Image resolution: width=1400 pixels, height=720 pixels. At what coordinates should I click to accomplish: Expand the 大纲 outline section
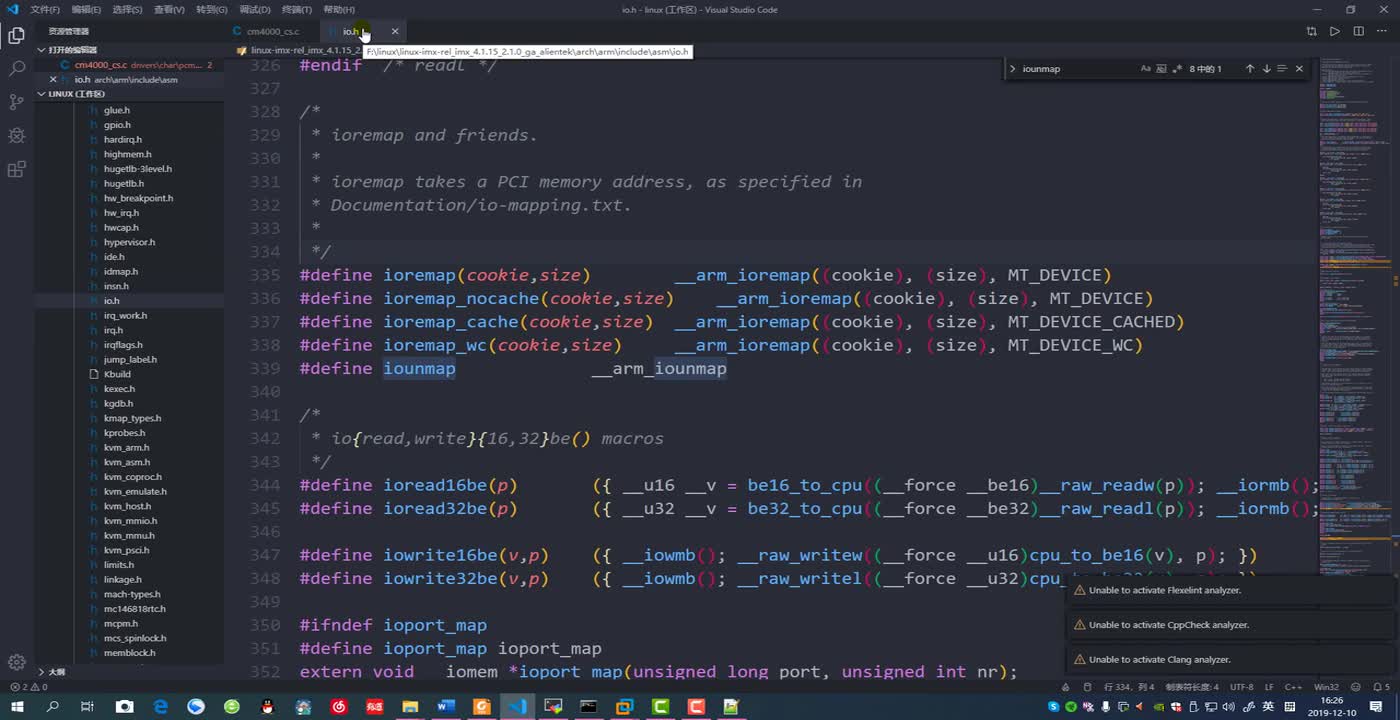coord(129,672)
